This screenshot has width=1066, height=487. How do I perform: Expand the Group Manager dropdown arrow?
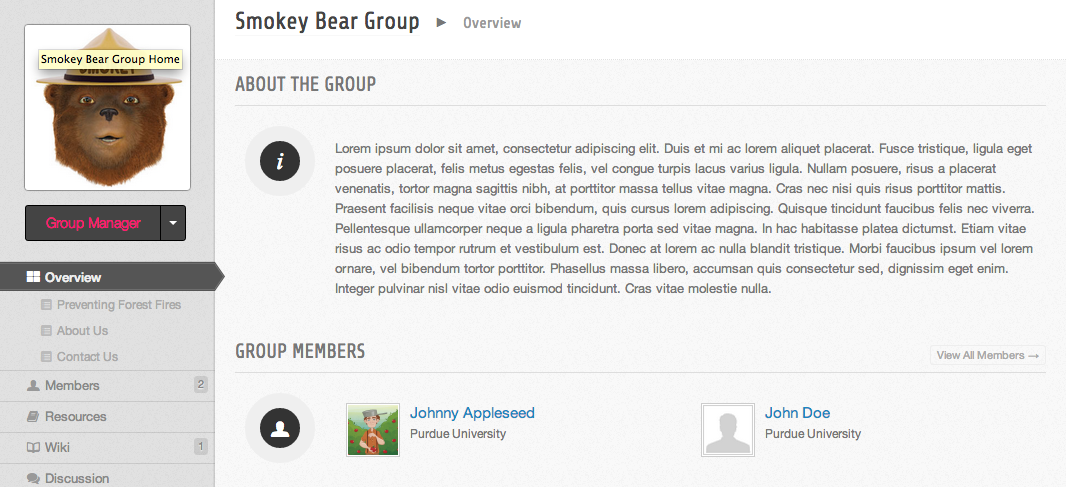172,223
